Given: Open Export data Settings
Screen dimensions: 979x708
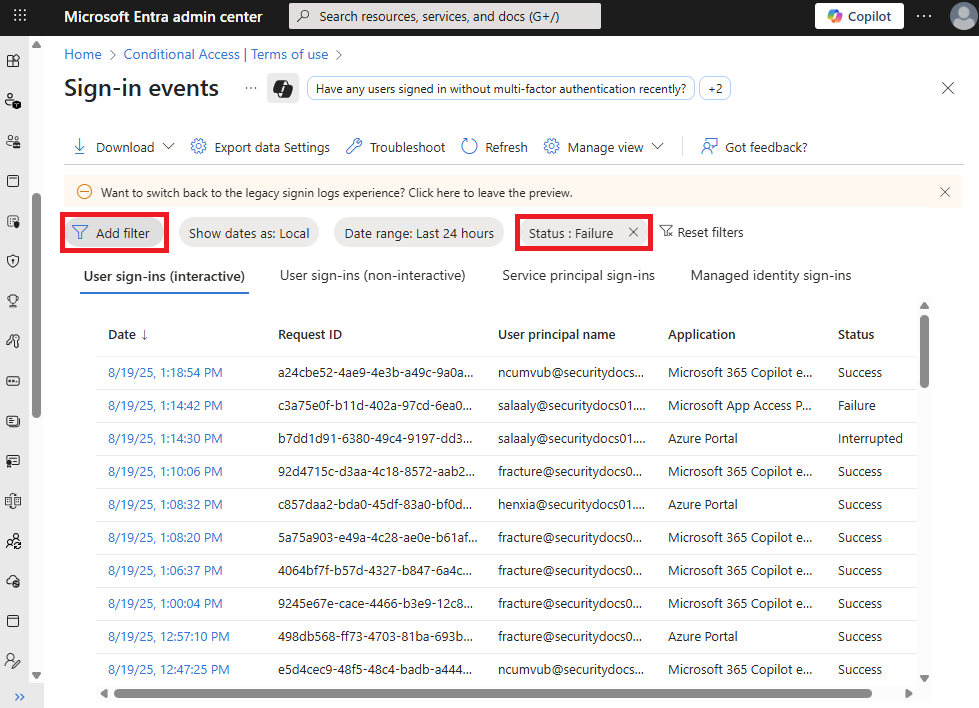Looking at the screenshot, I should (x=260, y=146).
